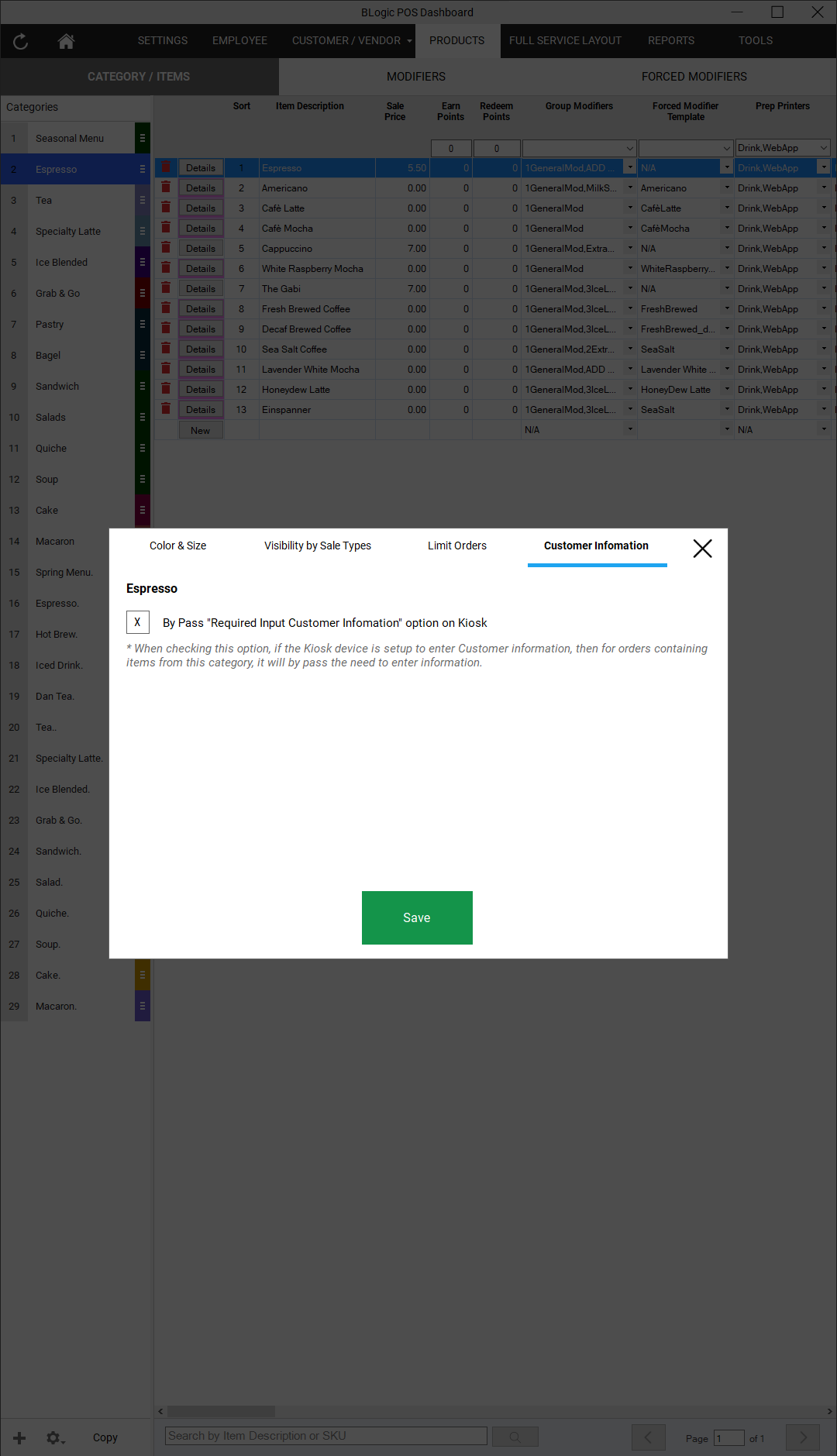Viewport: 837px width, 1456px height.
Task: Open Prep Printers filter dropdown
Action: coord(824,148)
